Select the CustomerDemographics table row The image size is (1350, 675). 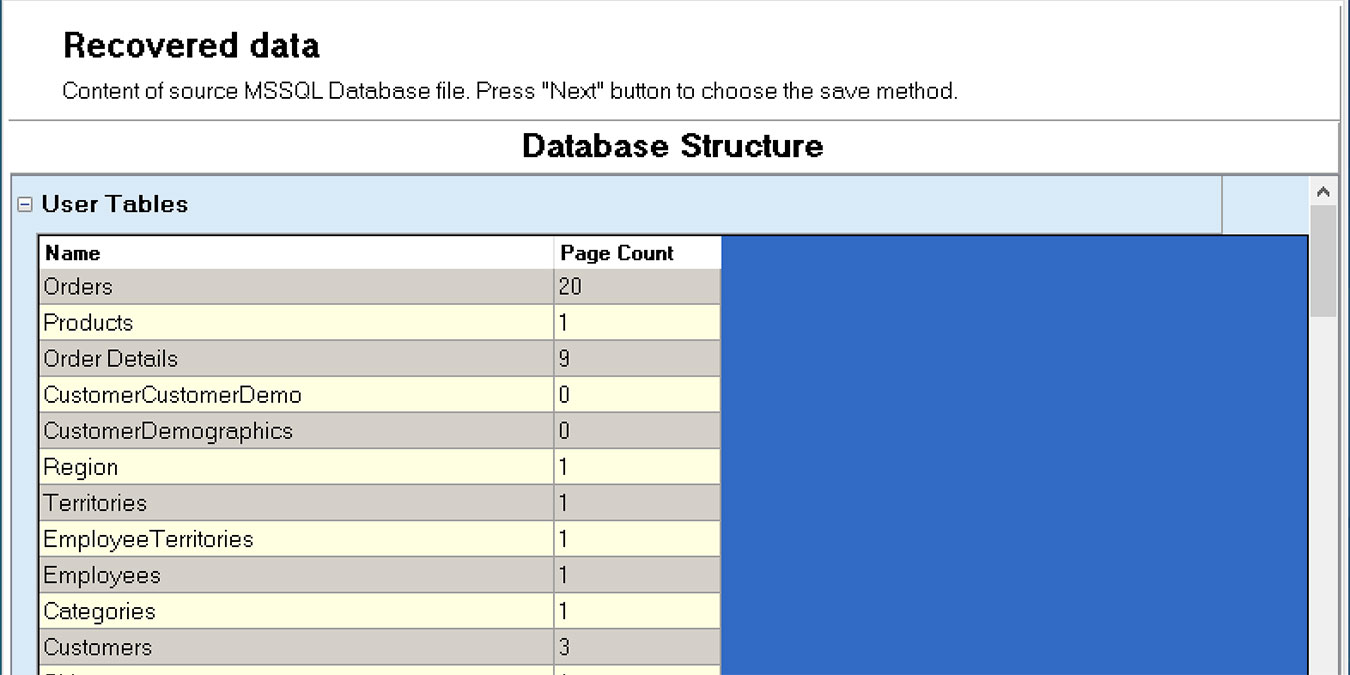200,430
